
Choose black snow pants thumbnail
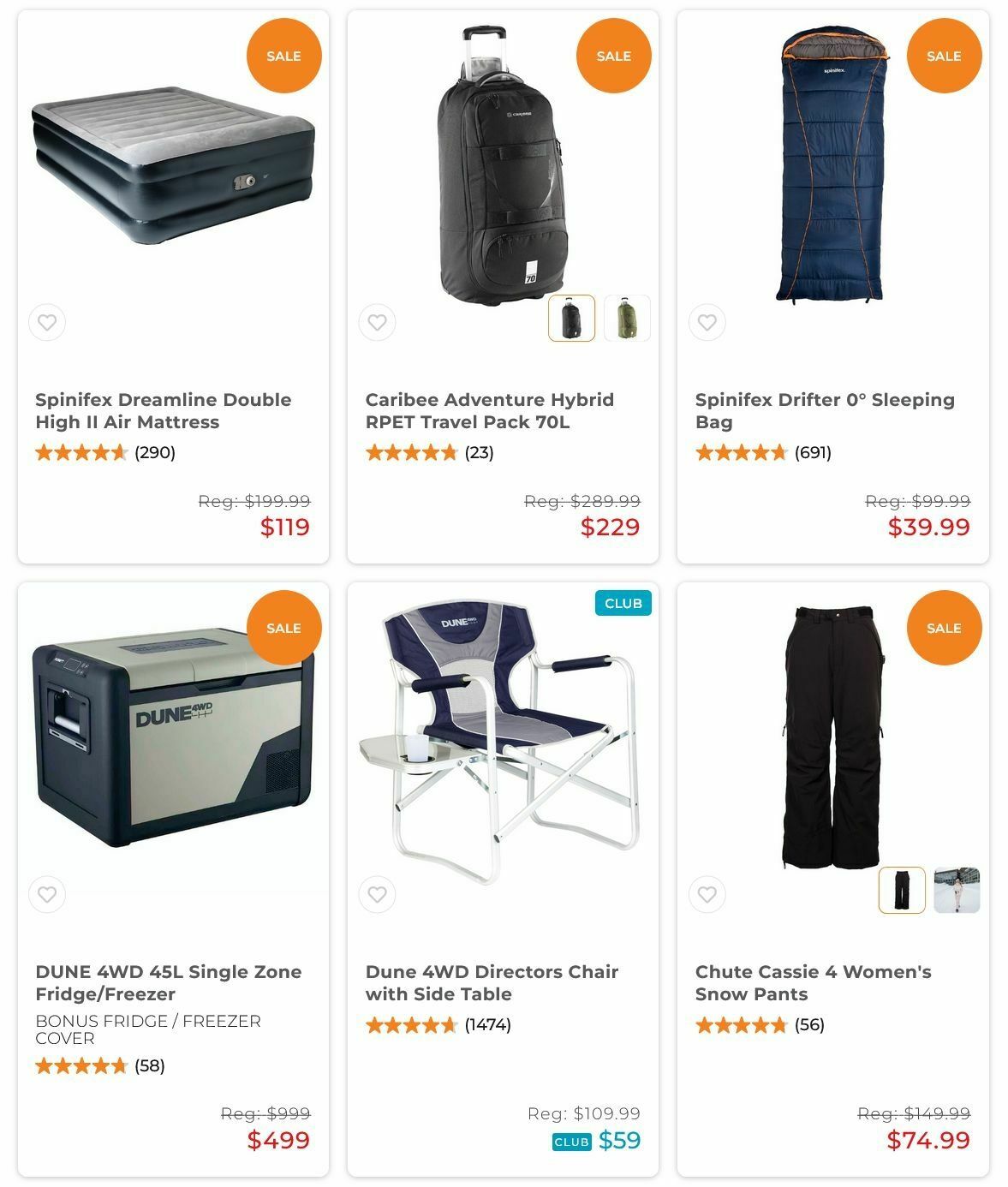point(902,890)
